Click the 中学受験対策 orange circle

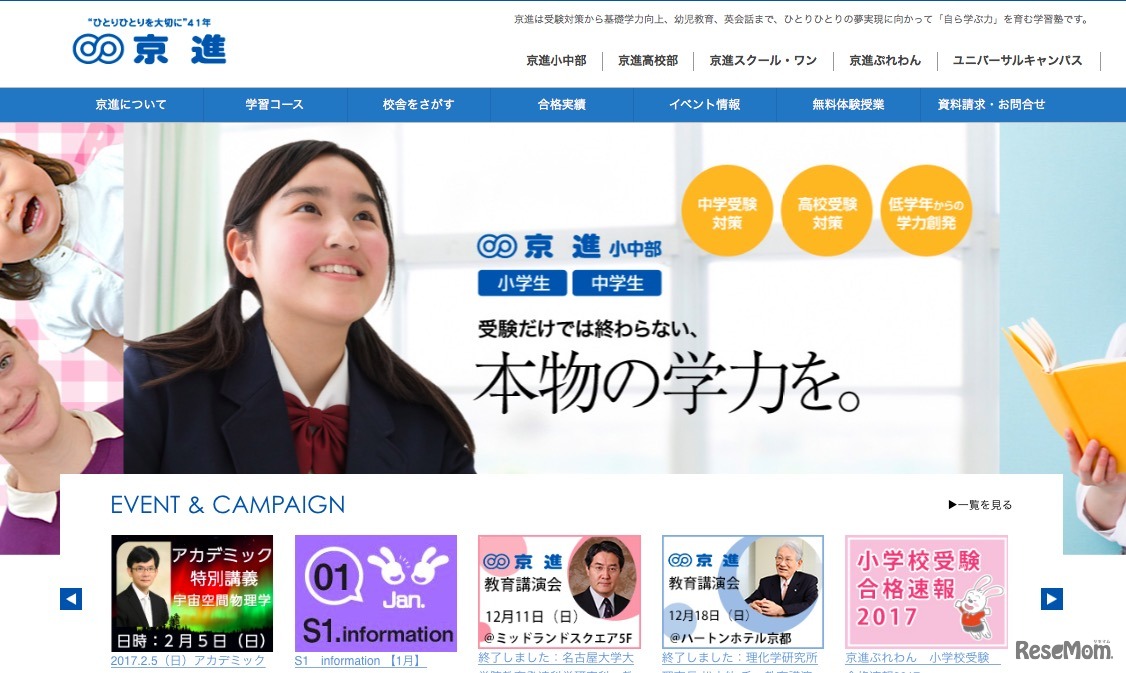tap(727, 211)
